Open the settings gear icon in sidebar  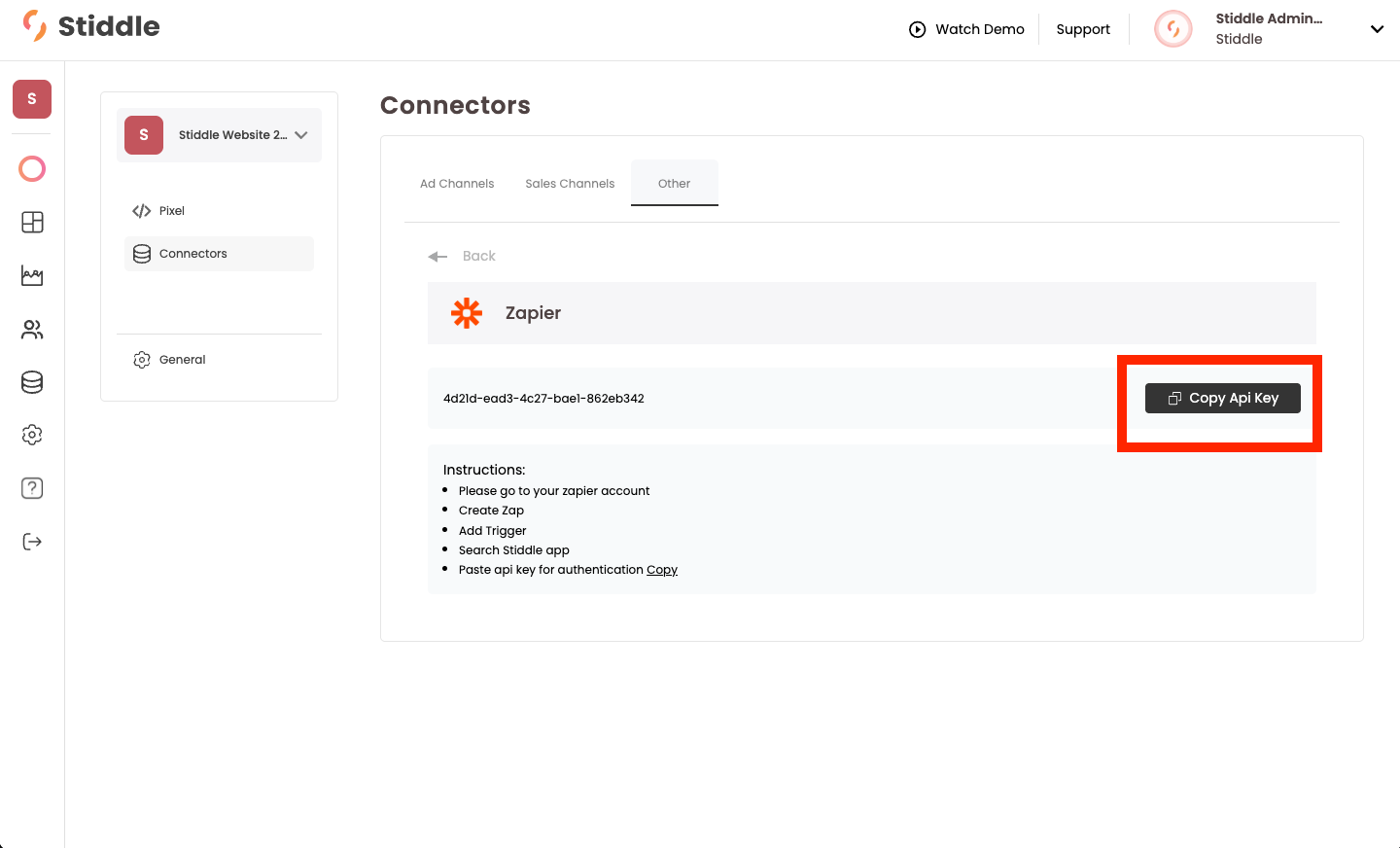pos(32,435)
